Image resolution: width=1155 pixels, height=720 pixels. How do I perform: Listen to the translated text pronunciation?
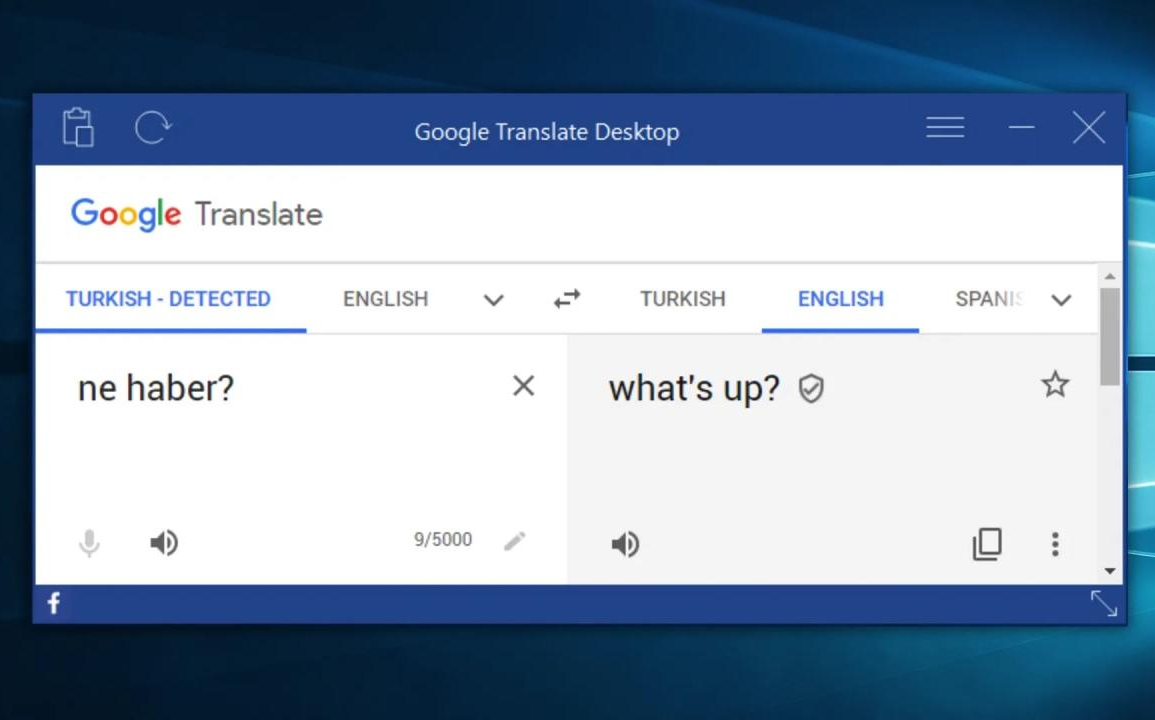tap(625, 545)
